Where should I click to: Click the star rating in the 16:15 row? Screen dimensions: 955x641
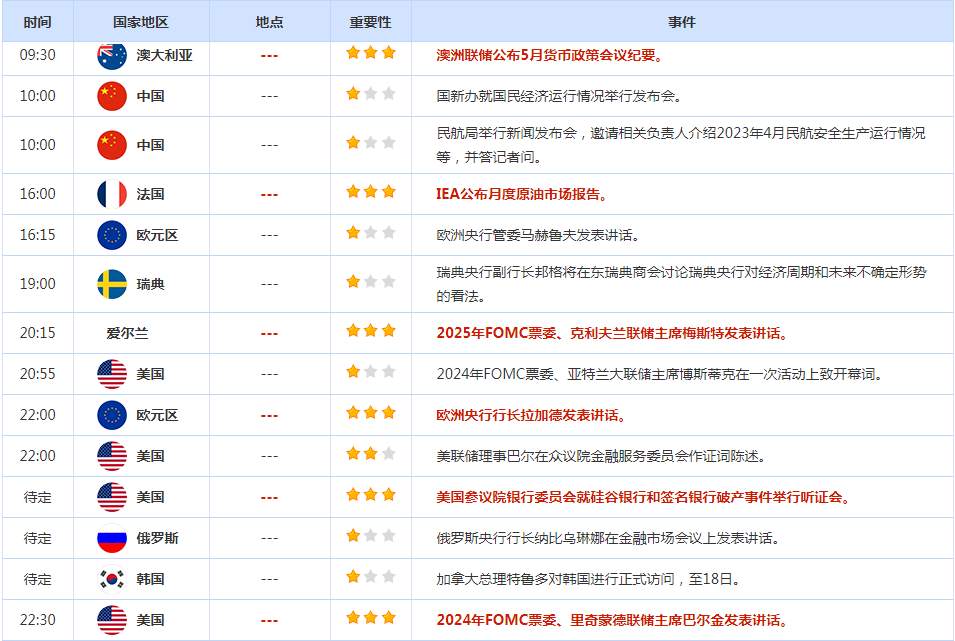[371, 232]
